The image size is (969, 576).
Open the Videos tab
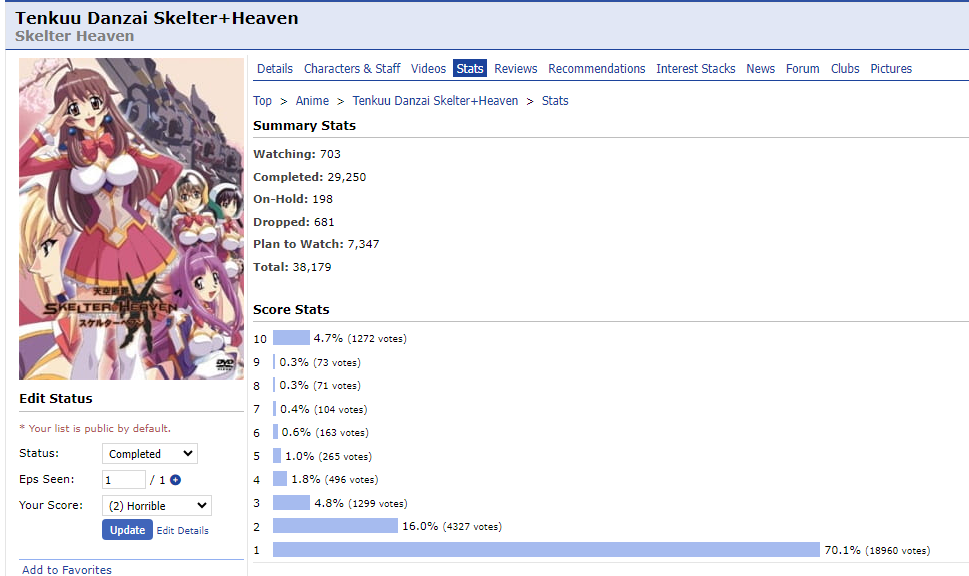pyautogui.click(x=428, y=69)
